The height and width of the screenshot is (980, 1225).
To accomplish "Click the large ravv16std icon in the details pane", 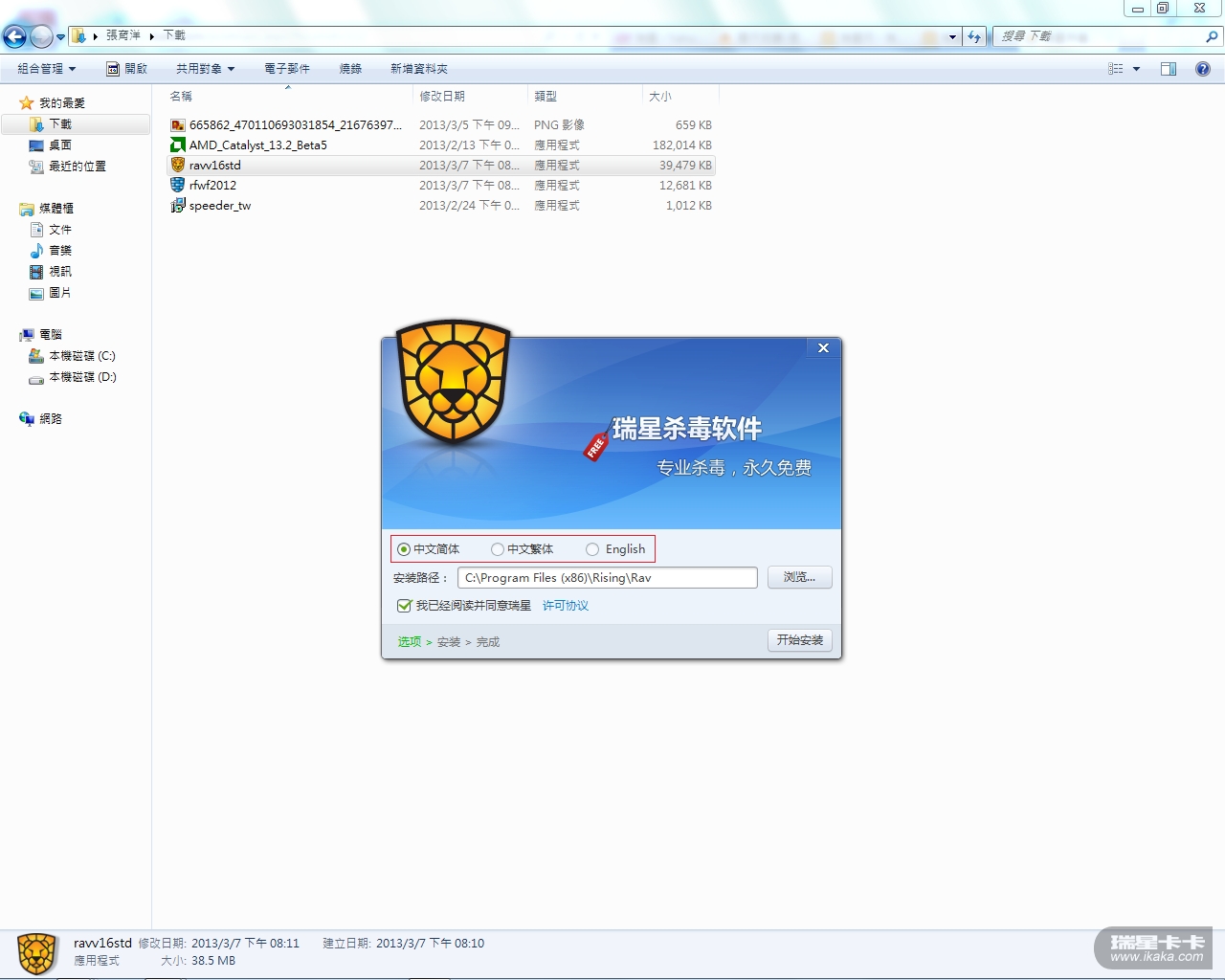I will [37, 954].
